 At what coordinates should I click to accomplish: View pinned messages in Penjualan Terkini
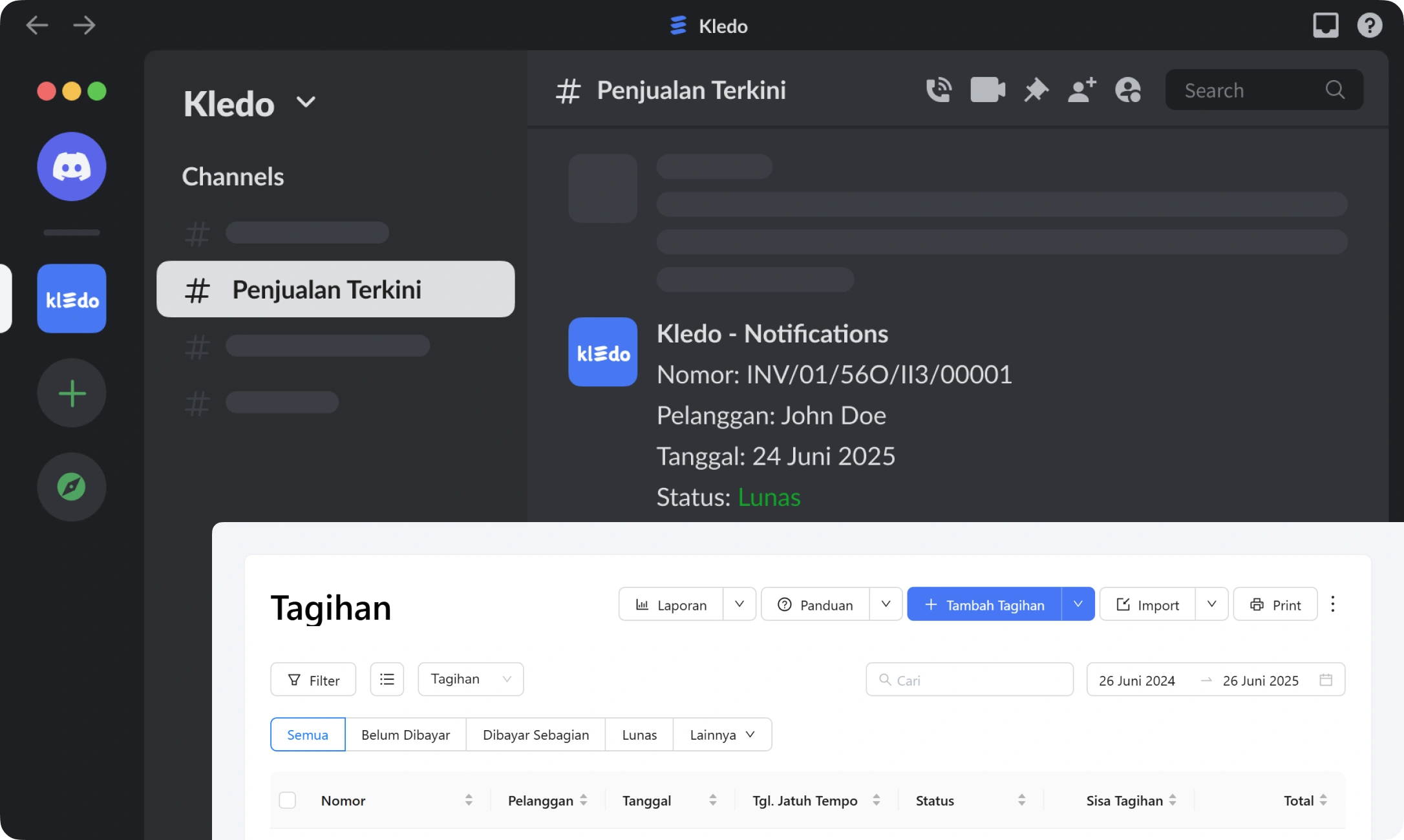tap(1036, 90)
